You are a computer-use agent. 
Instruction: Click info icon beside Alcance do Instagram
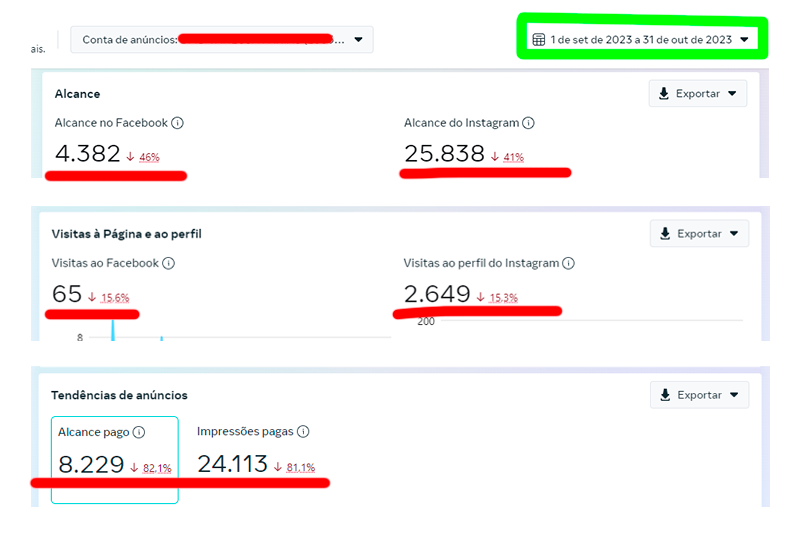point(528,123)
